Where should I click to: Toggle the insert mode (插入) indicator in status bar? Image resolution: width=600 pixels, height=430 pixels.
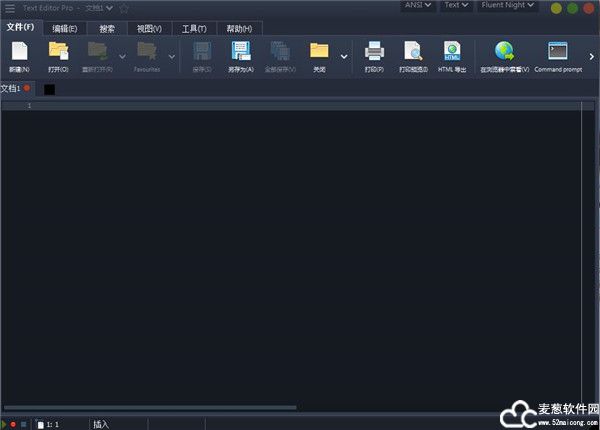(x=102, y=424)
